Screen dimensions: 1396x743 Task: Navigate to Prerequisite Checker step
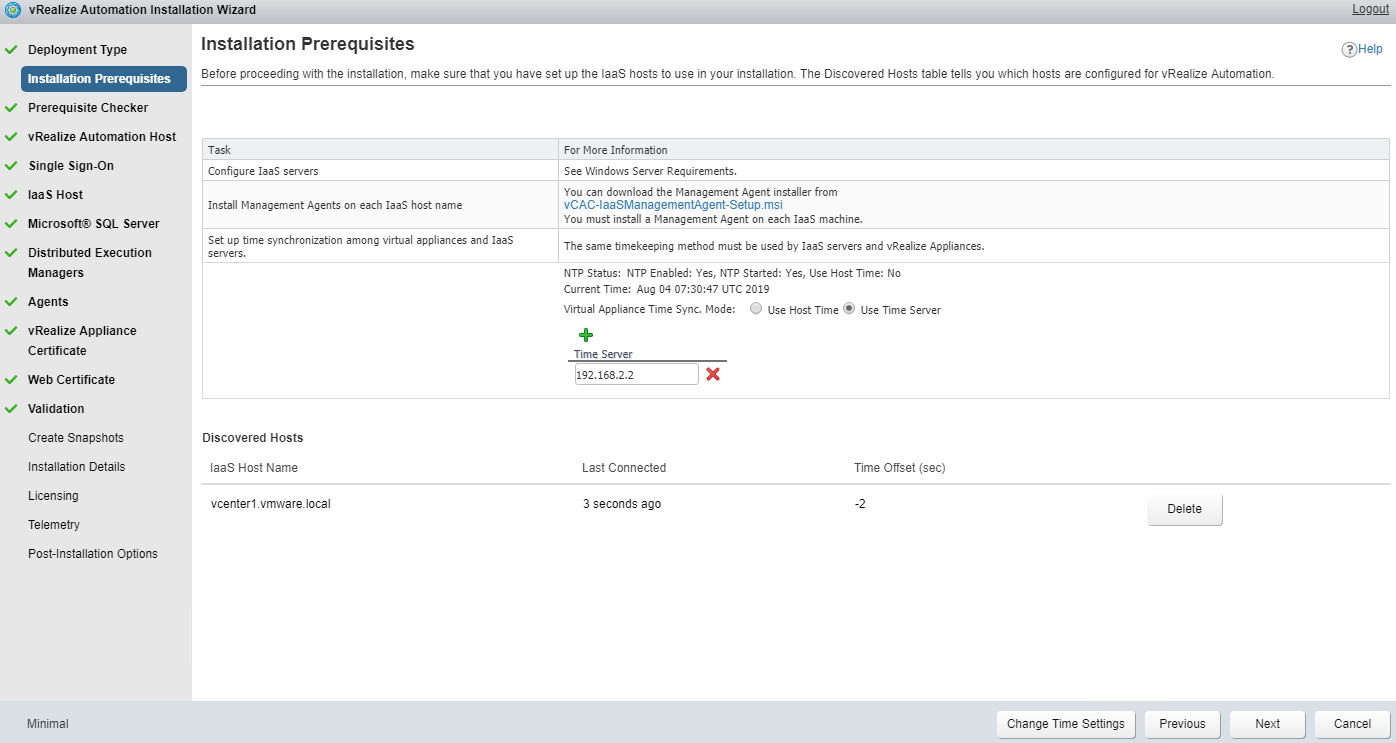coord(88,108)
